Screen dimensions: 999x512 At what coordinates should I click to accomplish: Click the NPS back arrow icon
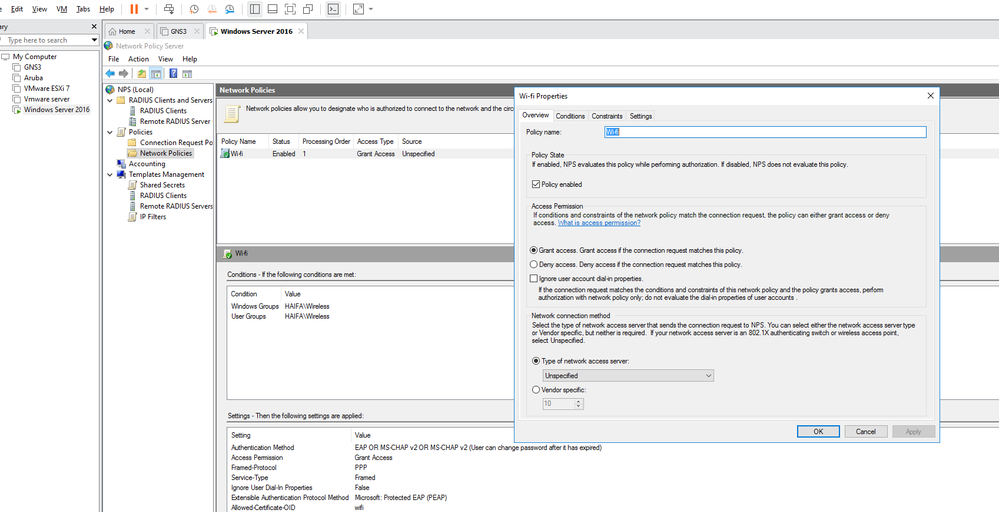pos(110,73)
